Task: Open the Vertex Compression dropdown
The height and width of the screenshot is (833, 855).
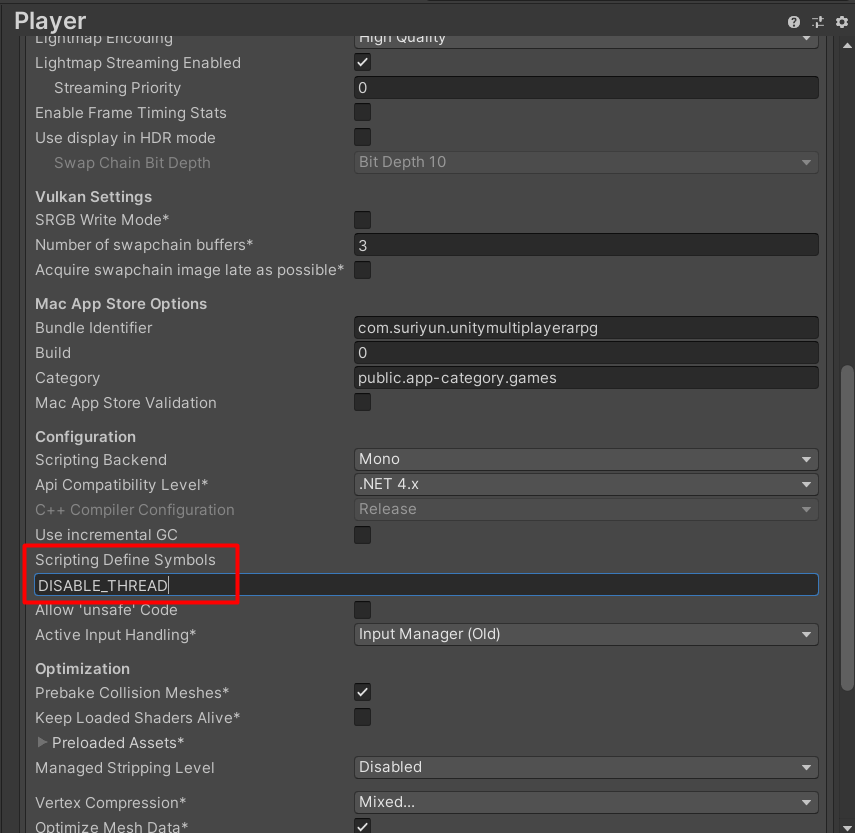Action: (585, 802)
